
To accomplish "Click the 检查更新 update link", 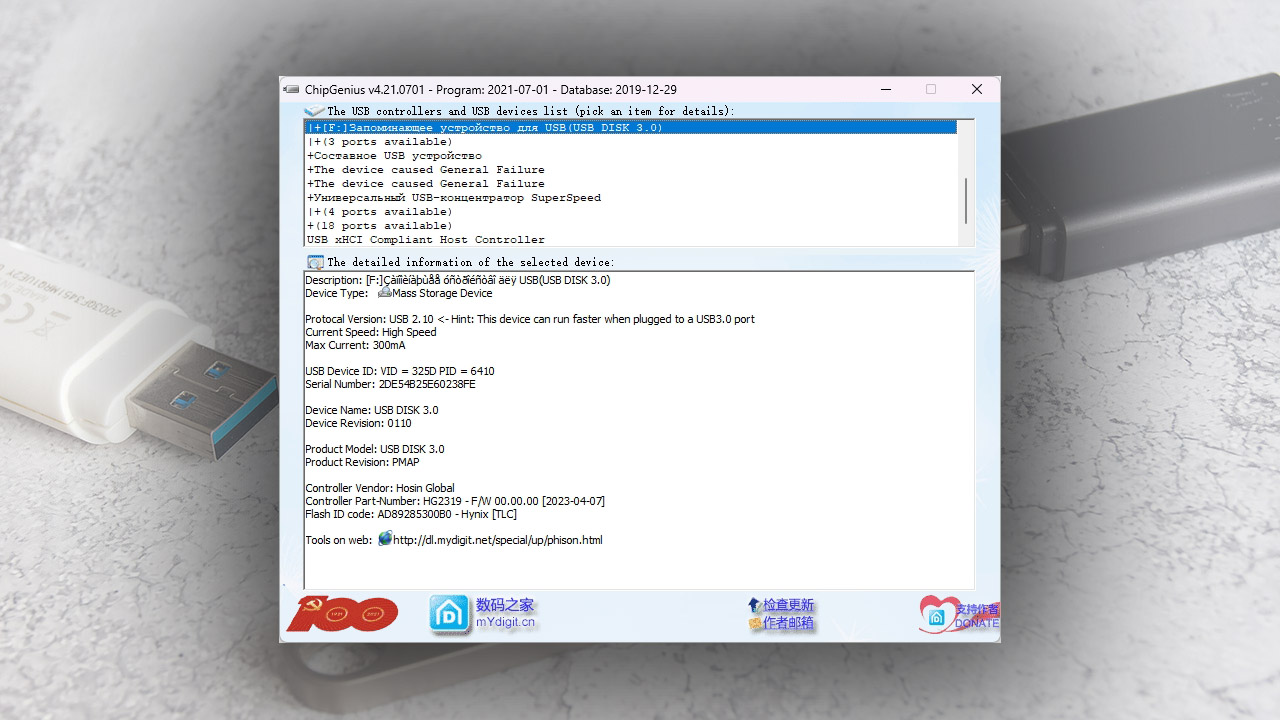I will (x=789, y=605).
